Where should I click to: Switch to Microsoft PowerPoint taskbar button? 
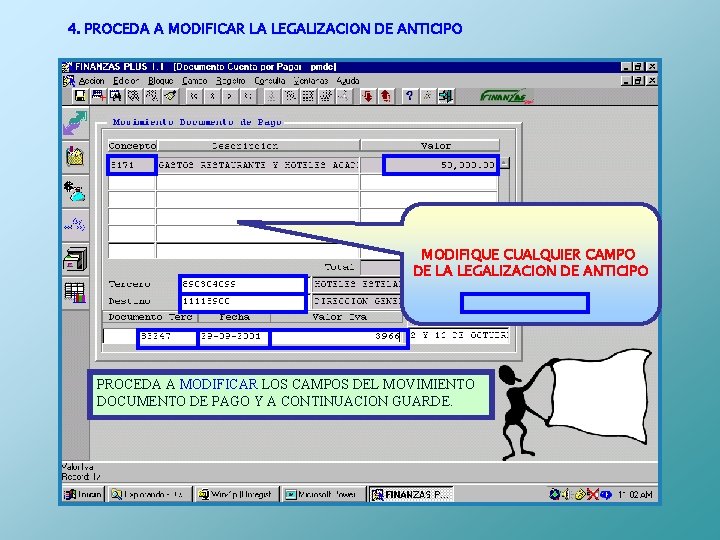[323, 495]
